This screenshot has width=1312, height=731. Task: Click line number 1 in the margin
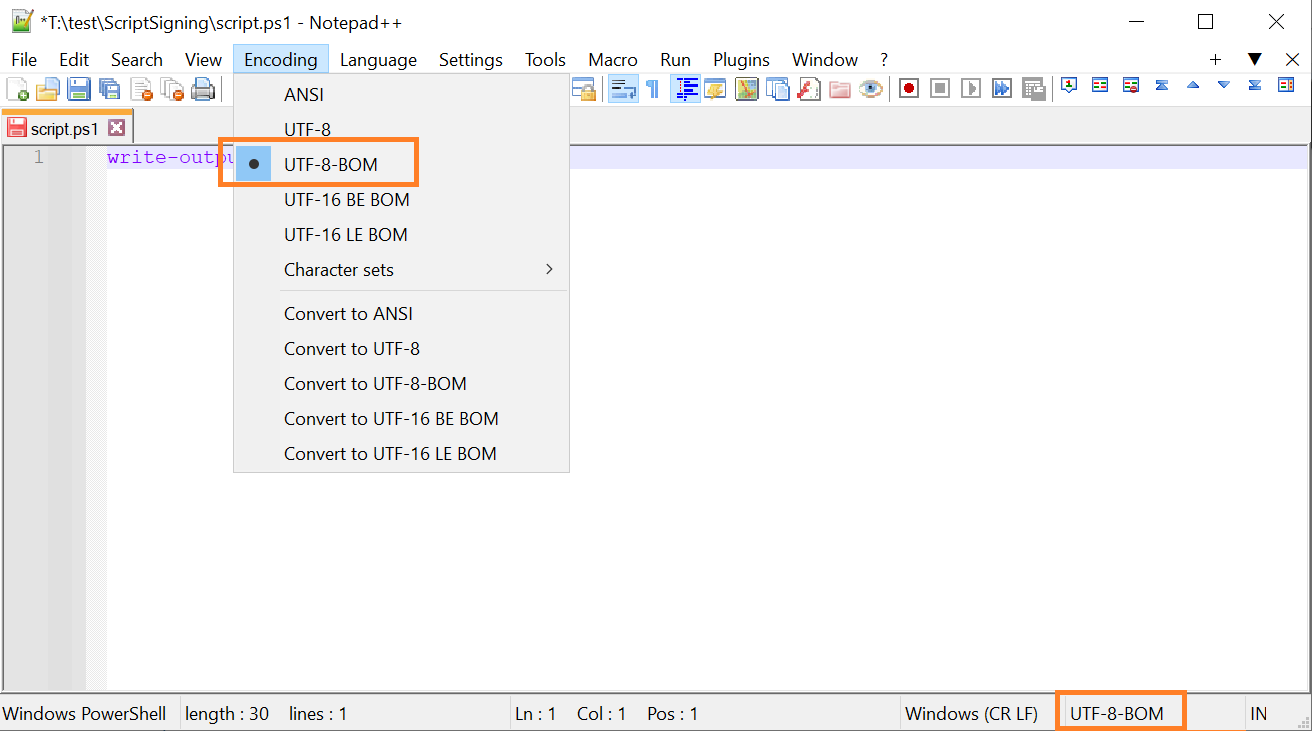38,157
